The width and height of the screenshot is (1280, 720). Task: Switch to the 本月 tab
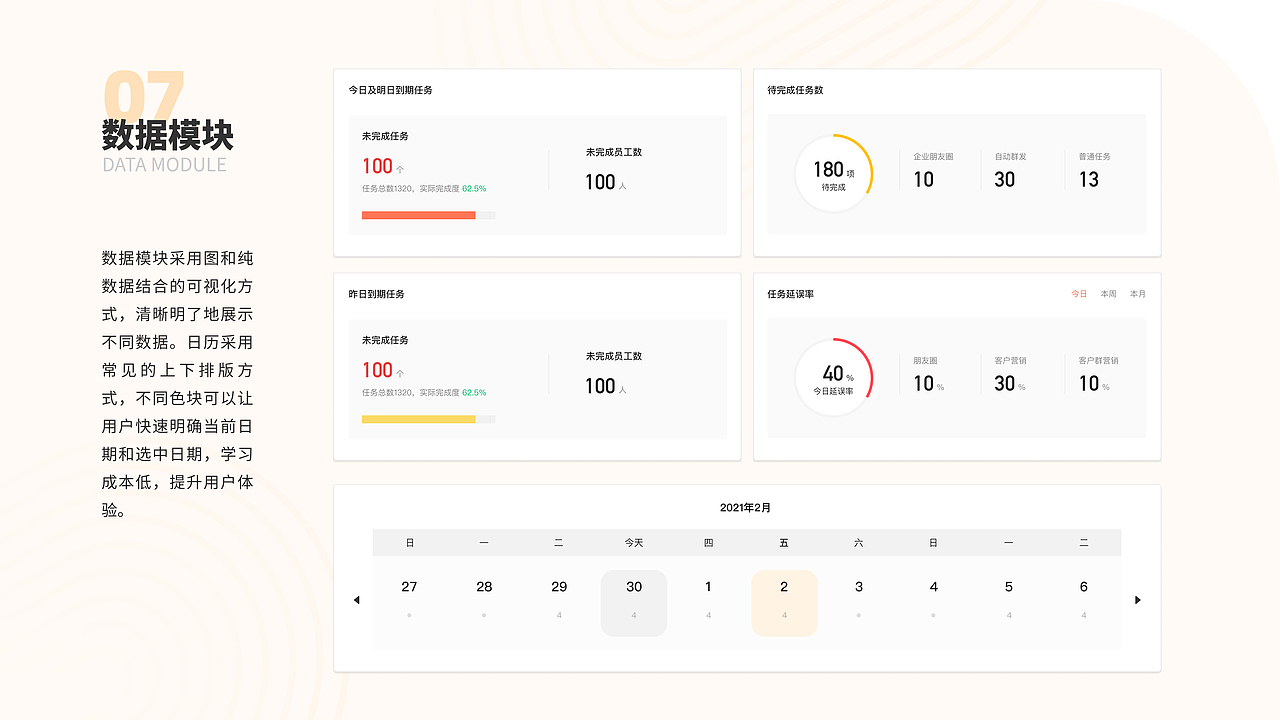pos(1138,294)
